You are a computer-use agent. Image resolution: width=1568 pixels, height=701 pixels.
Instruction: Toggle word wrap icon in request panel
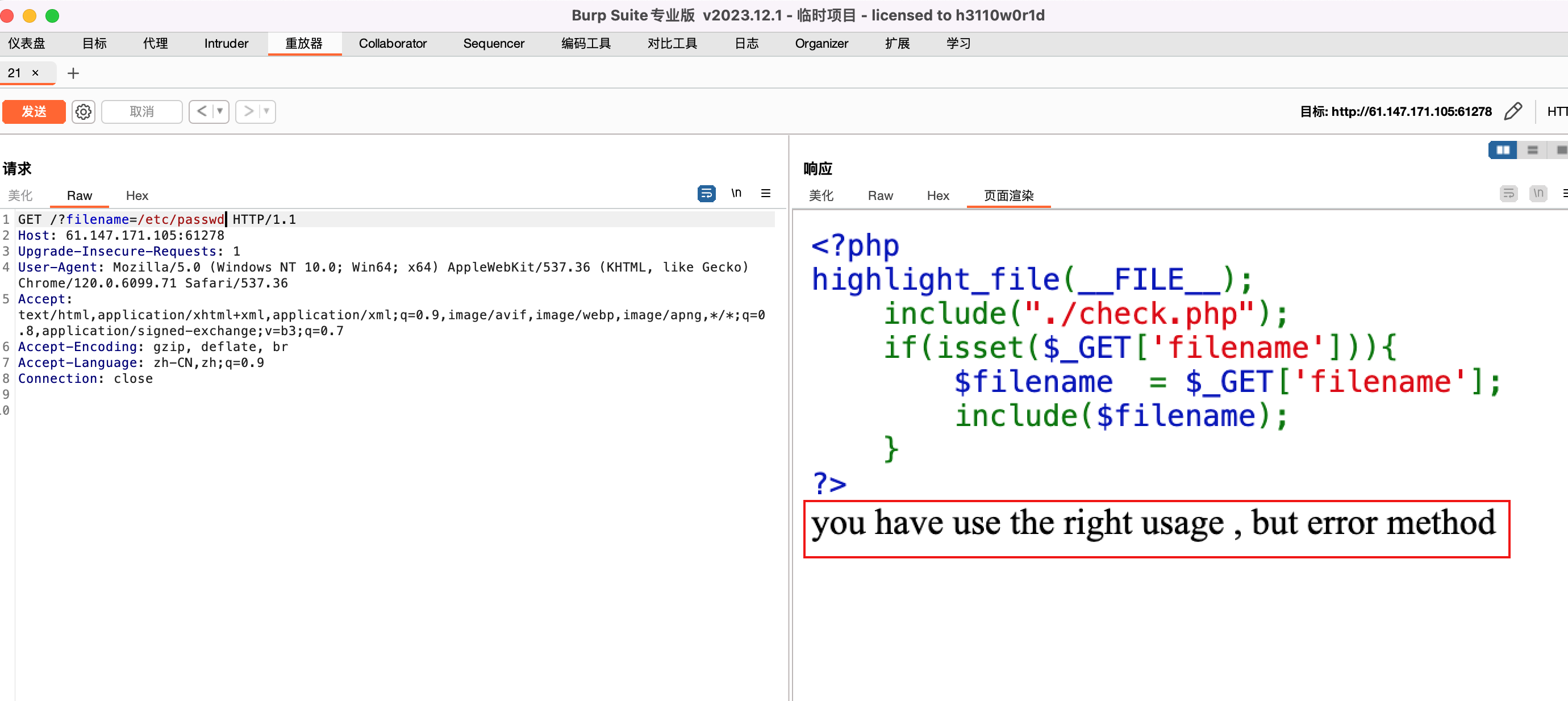point(706,194)
